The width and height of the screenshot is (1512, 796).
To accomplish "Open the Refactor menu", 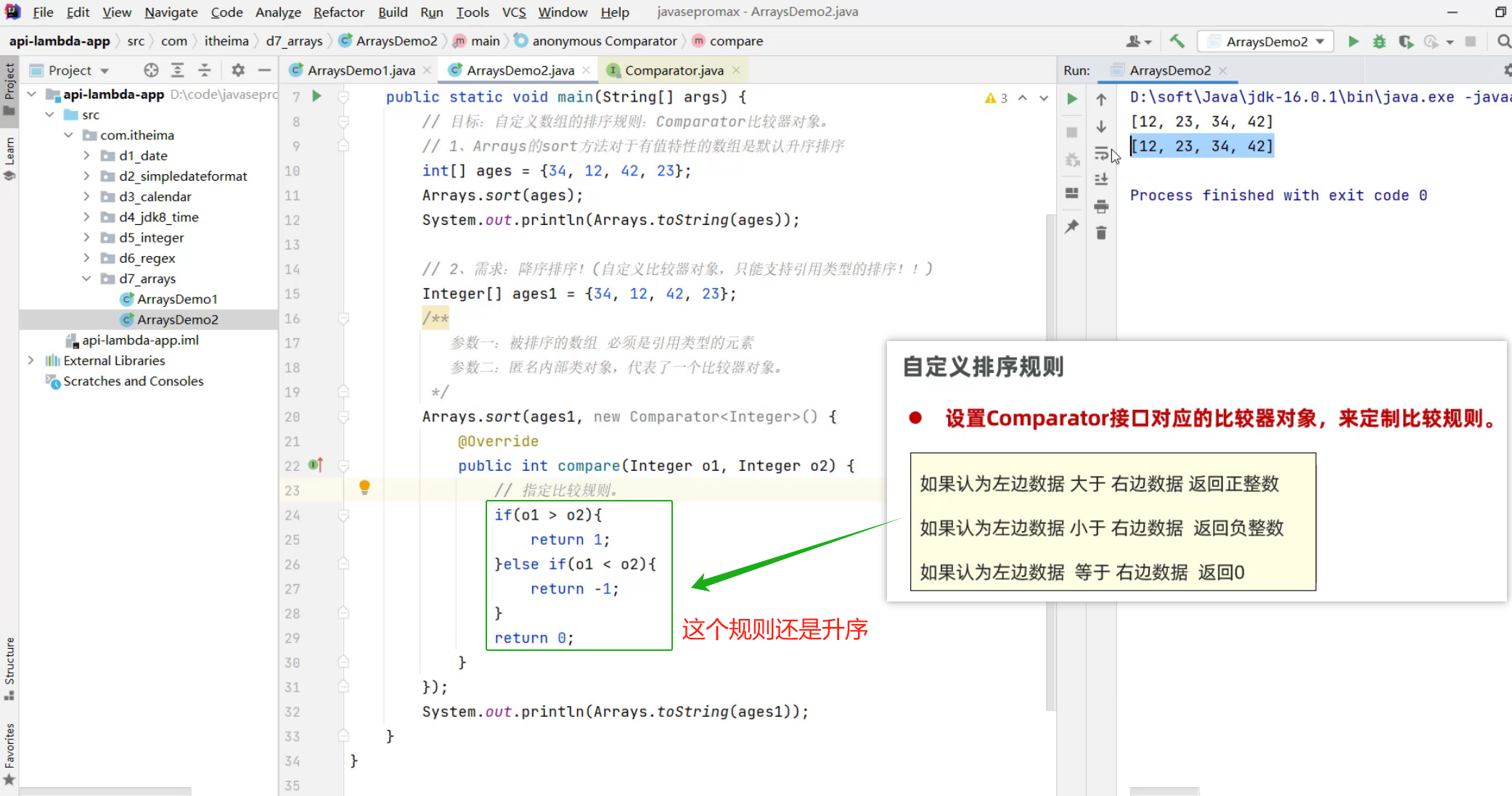I will click(x=338, y=12).
